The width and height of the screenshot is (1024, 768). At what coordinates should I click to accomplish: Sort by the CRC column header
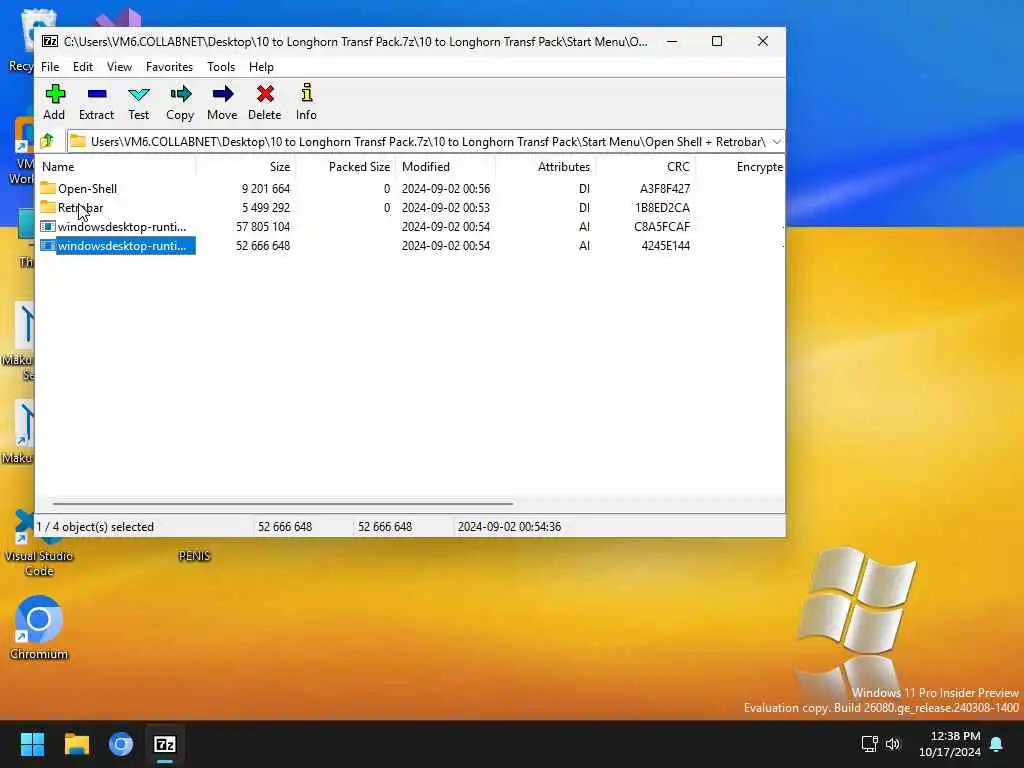click(645, 167)
